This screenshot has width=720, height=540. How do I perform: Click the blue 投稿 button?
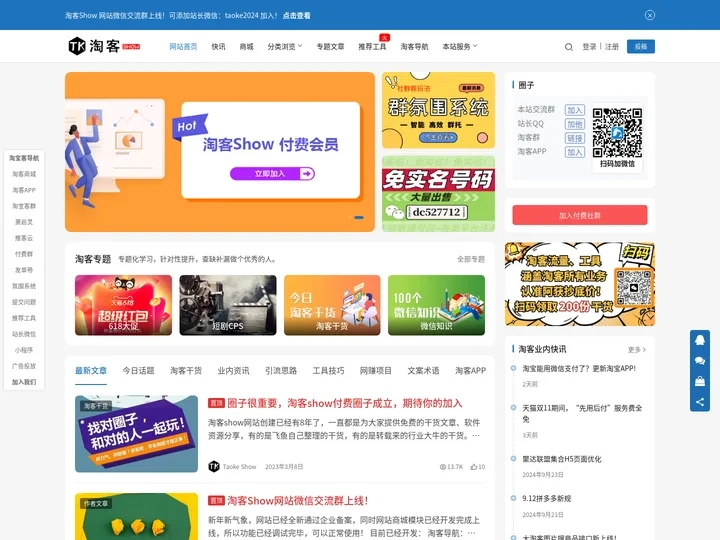point(641,46)
